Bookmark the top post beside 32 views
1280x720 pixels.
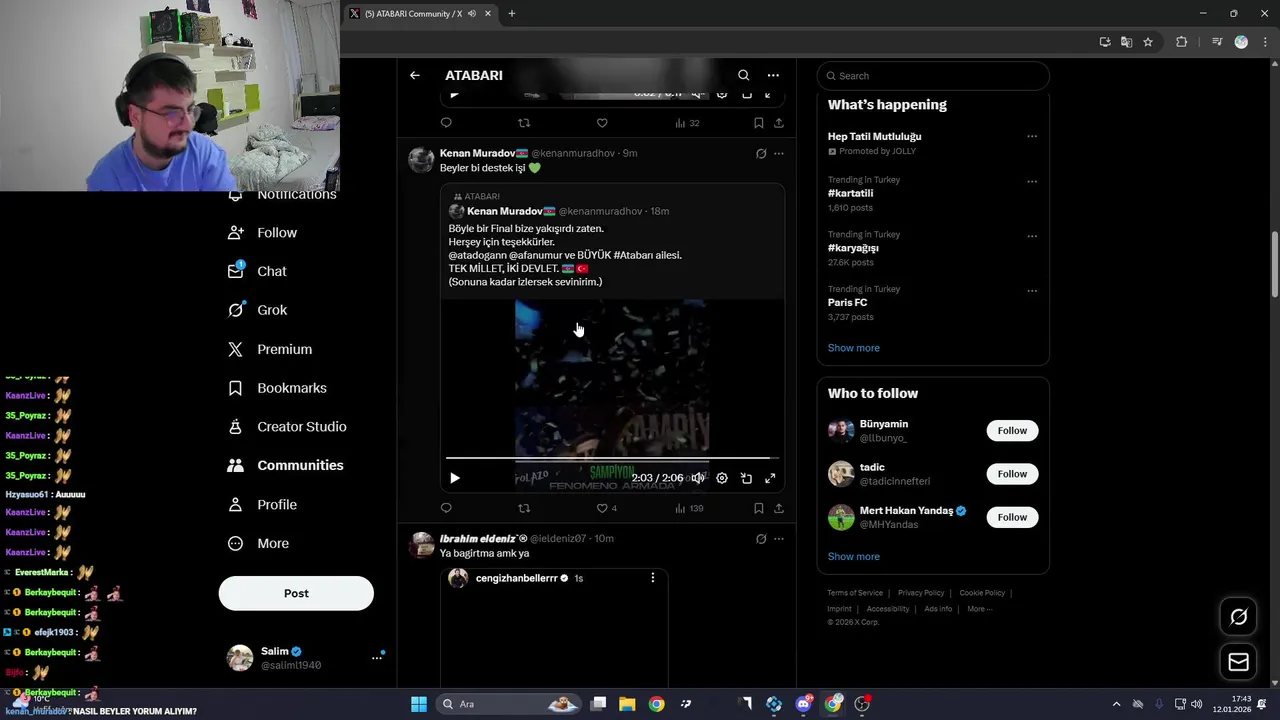(758, 123)
